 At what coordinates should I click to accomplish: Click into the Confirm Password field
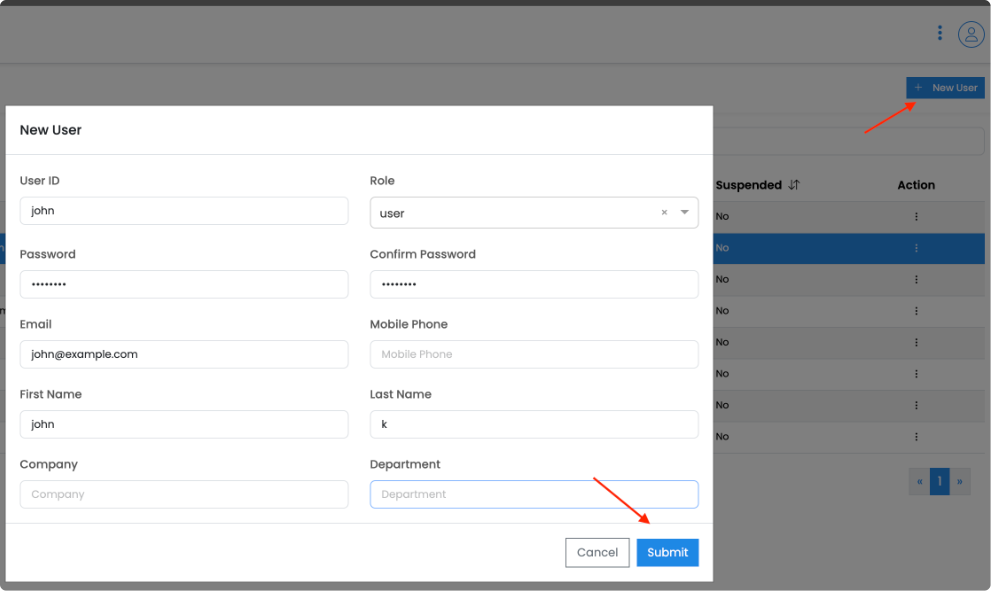534,284
